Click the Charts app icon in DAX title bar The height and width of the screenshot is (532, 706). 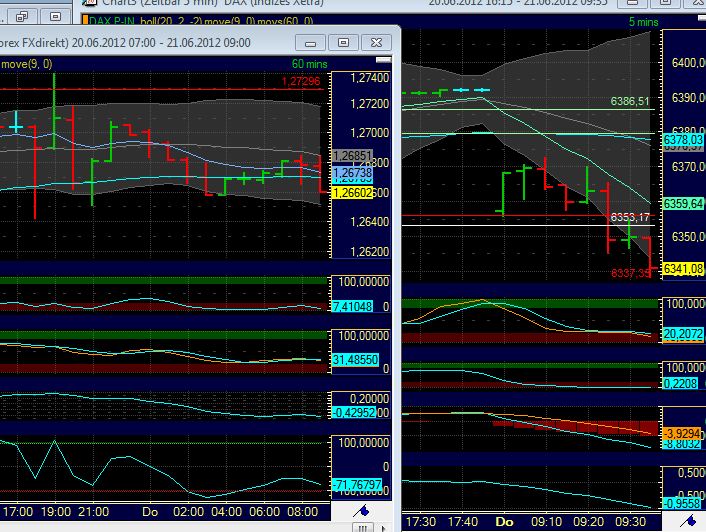[x=90, y=2]
